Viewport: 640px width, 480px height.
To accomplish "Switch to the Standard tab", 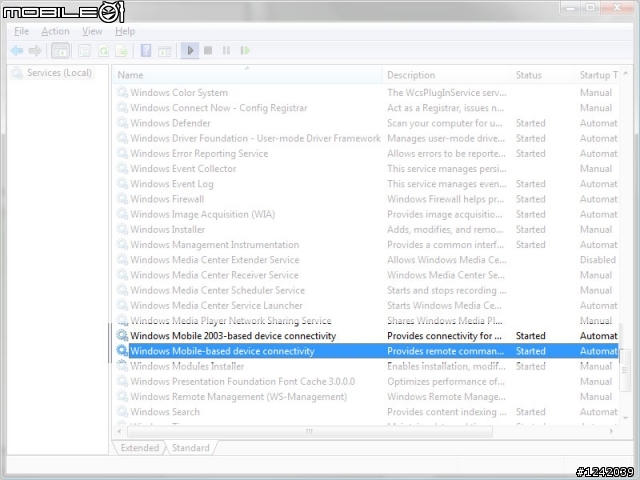I will (191, 448).
